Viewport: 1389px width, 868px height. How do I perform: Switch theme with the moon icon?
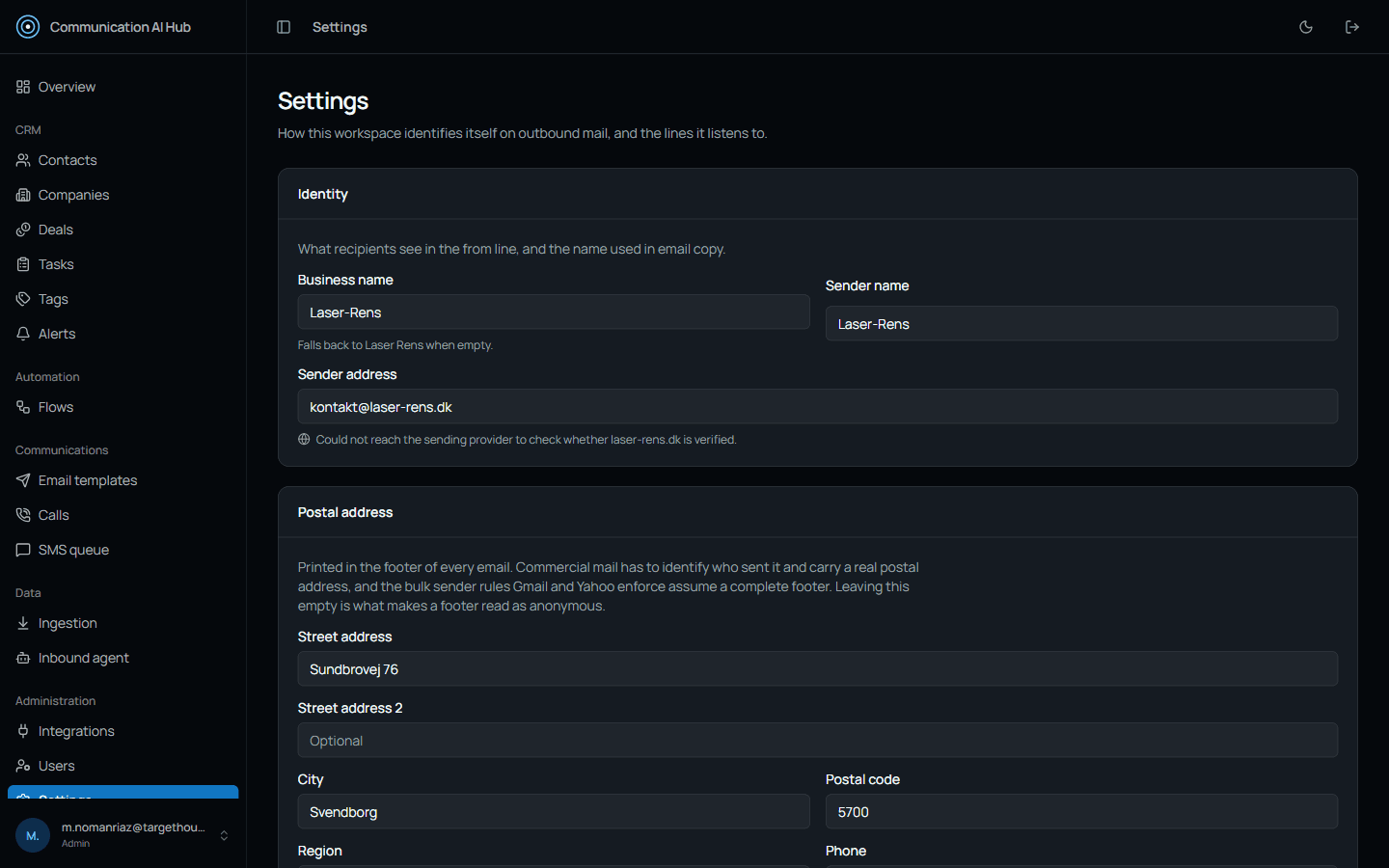point(1306,27)
